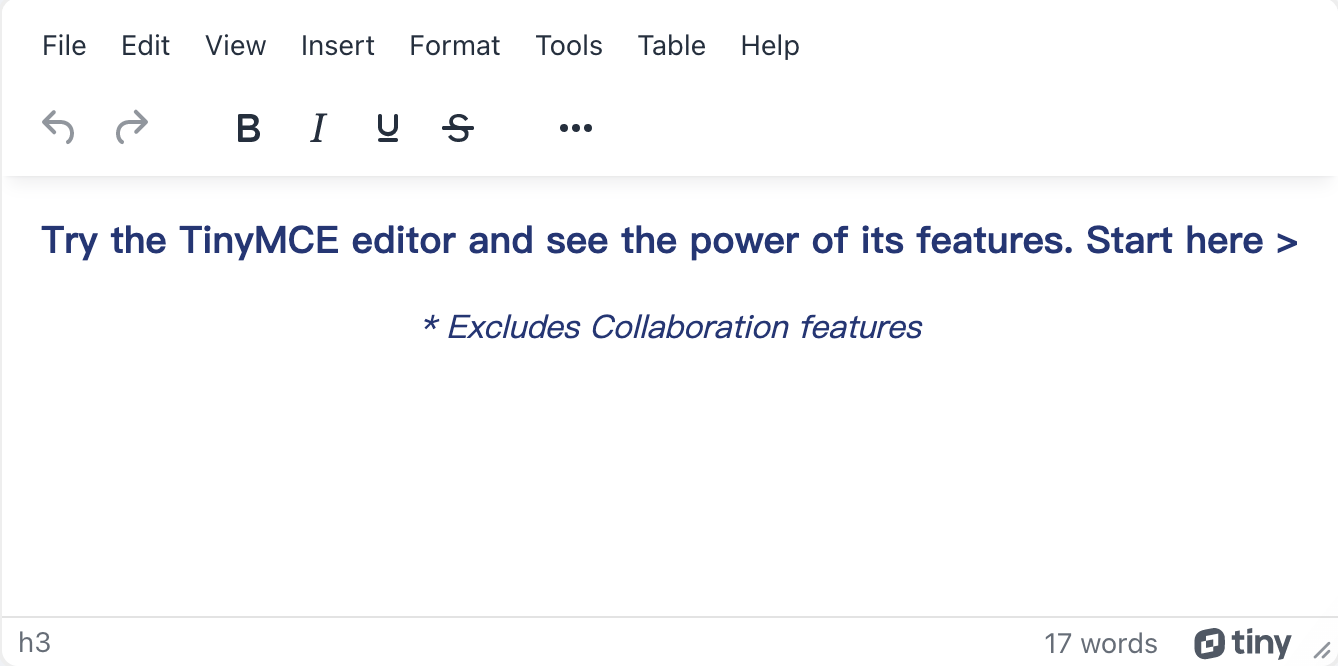Toggle italic formatting

pos(318,128)
